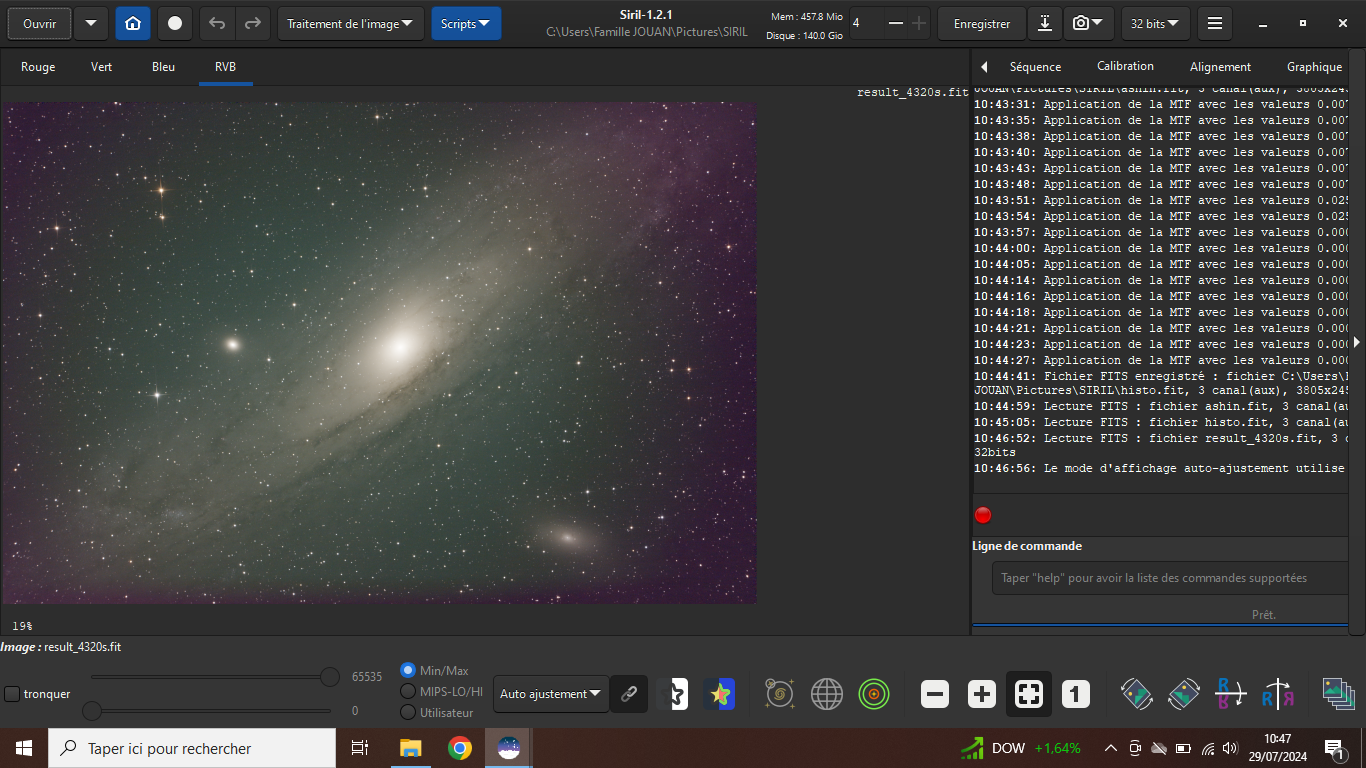Click the globe celestial grid icon
This screenshot has height=768, width=1366.
pos(827,694)
